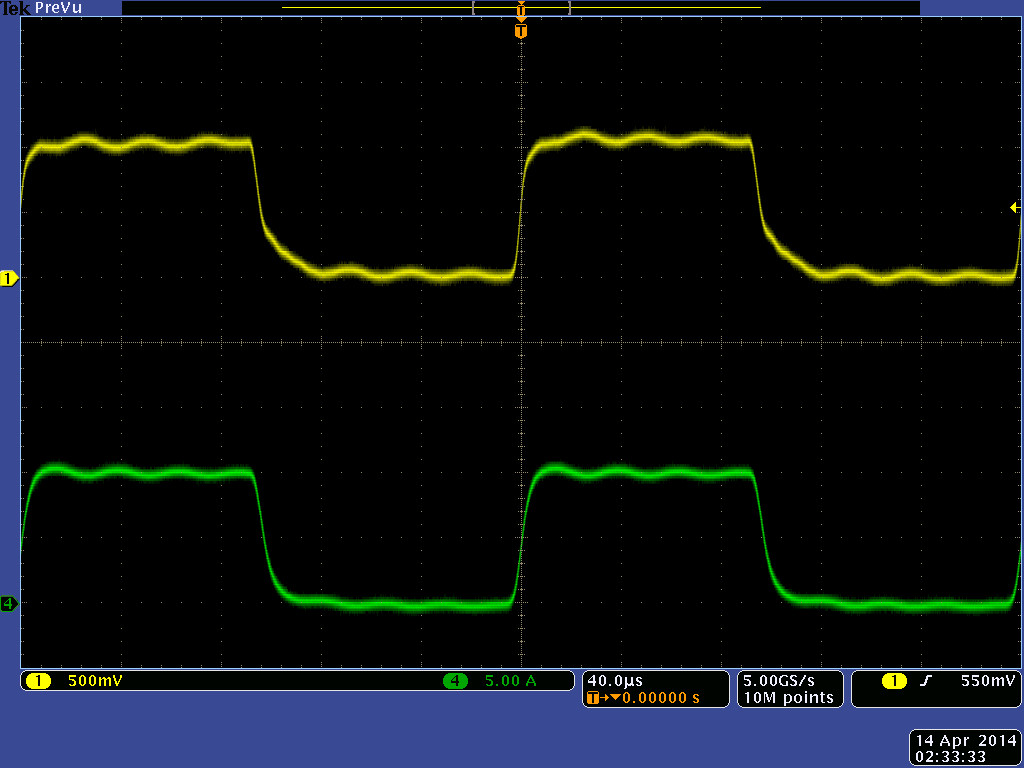Image resolution: width=1024 pixels, height=768 pixels.
Task: Click the channel 1 ground marker on left edge
Action: [9, 279]
